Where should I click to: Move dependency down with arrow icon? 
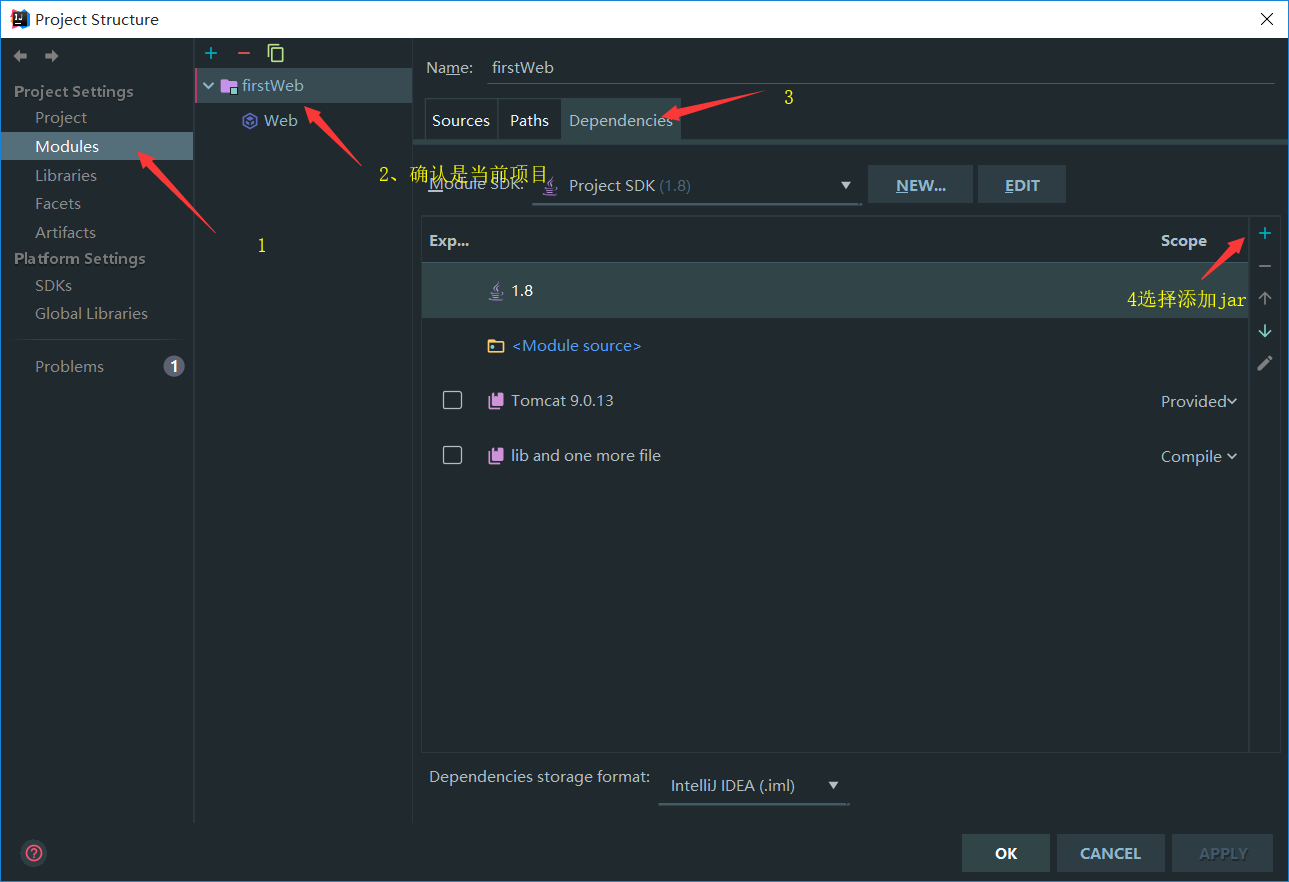1264,330
